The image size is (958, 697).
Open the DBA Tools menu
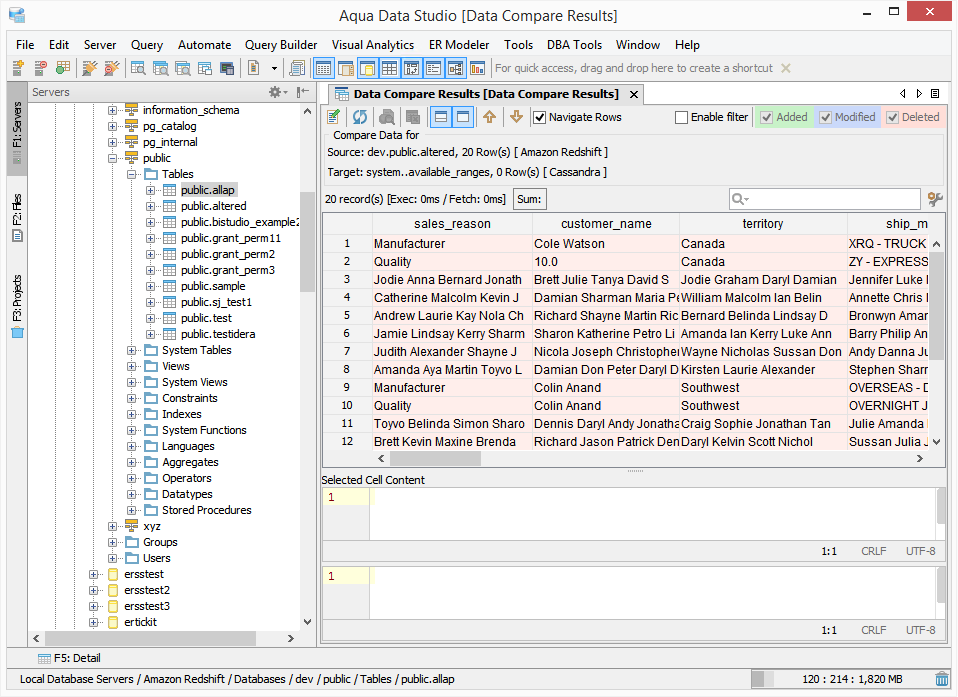pos(574,45)
